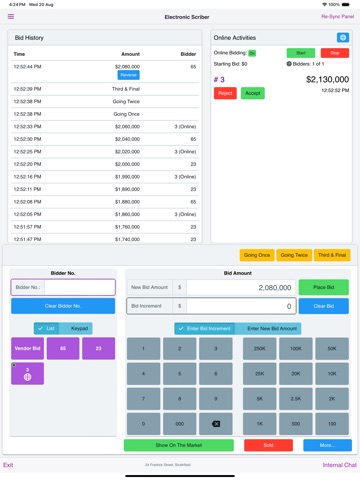Click the 12:52:33 PM bid history row

(105, 127)
